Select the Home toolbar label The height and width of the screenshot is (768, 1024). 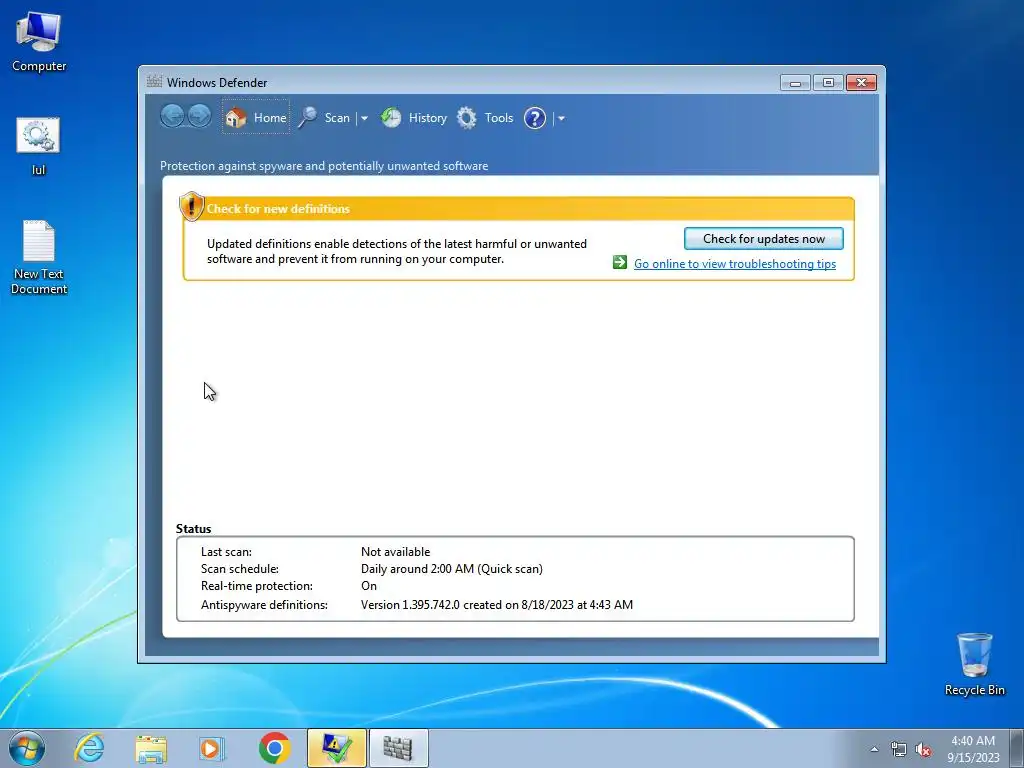point(270,118)
